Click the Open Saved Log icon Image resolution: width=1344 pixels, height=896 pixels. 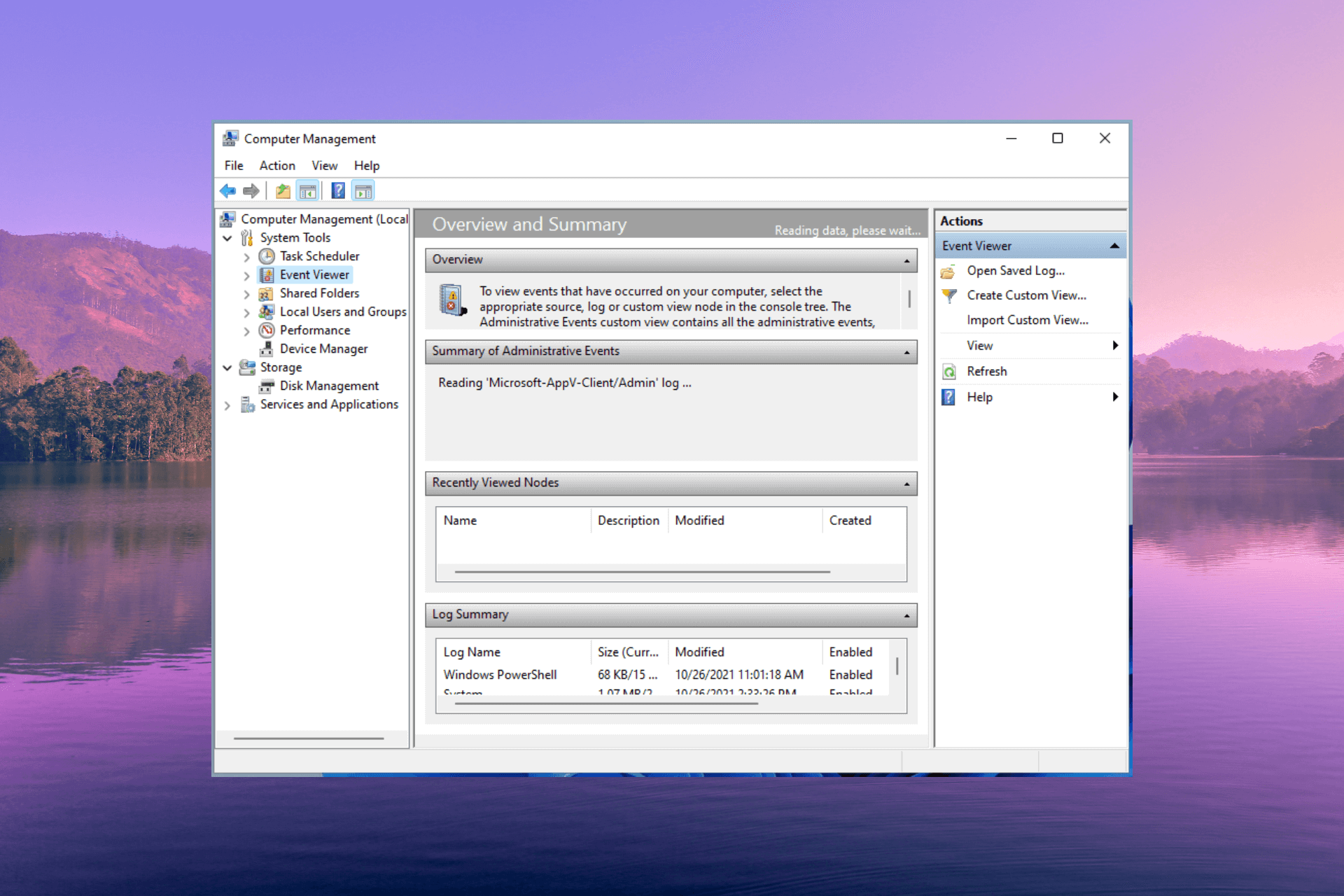point(953,270)
